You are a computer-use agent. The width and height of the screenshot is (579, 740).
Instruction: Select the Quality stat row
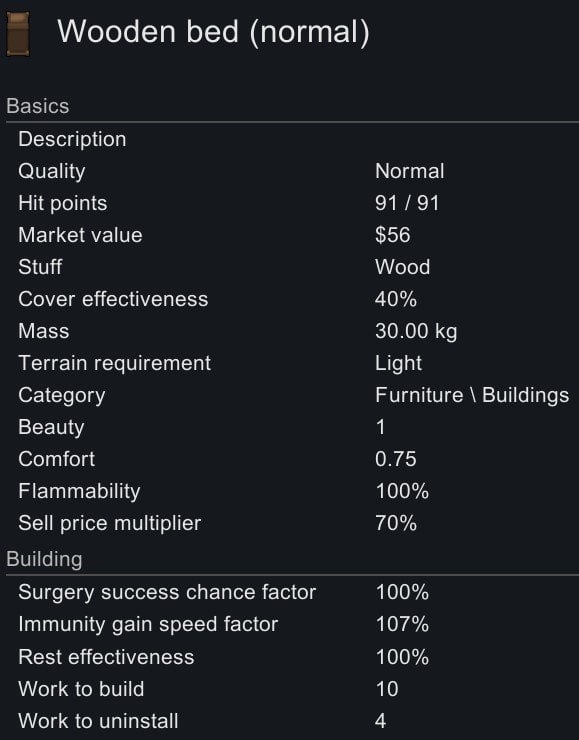pos(293,171)
